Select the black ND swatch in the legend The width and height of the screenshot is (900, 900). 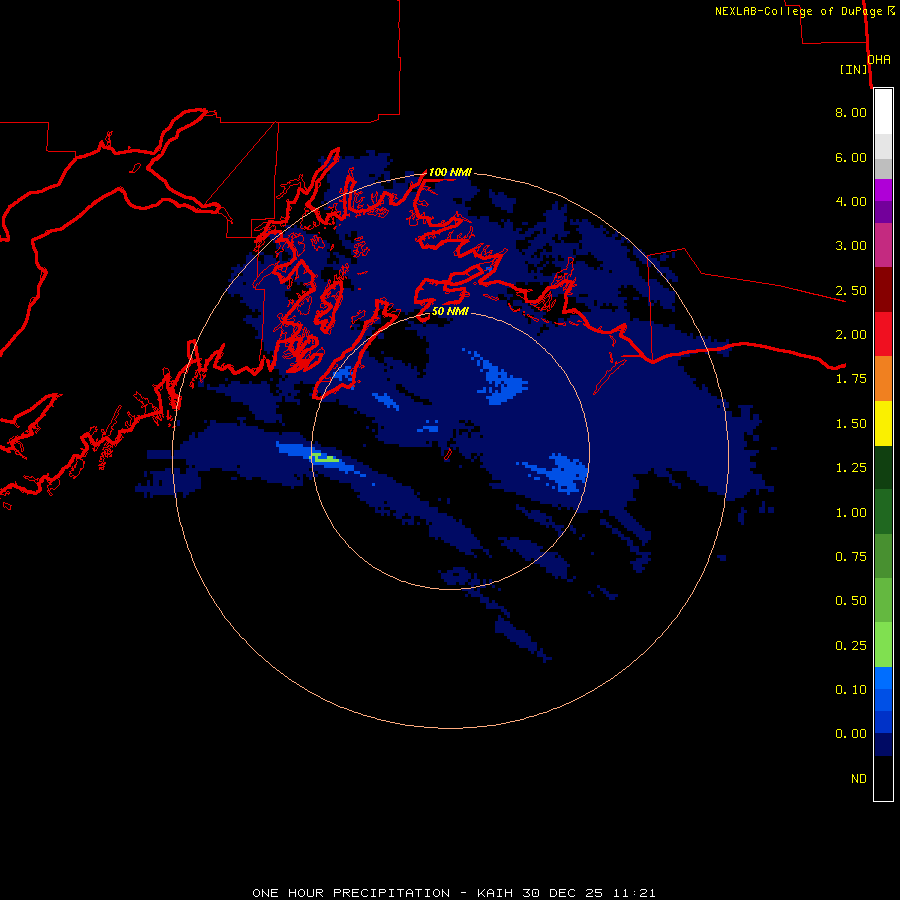(883, 778)
